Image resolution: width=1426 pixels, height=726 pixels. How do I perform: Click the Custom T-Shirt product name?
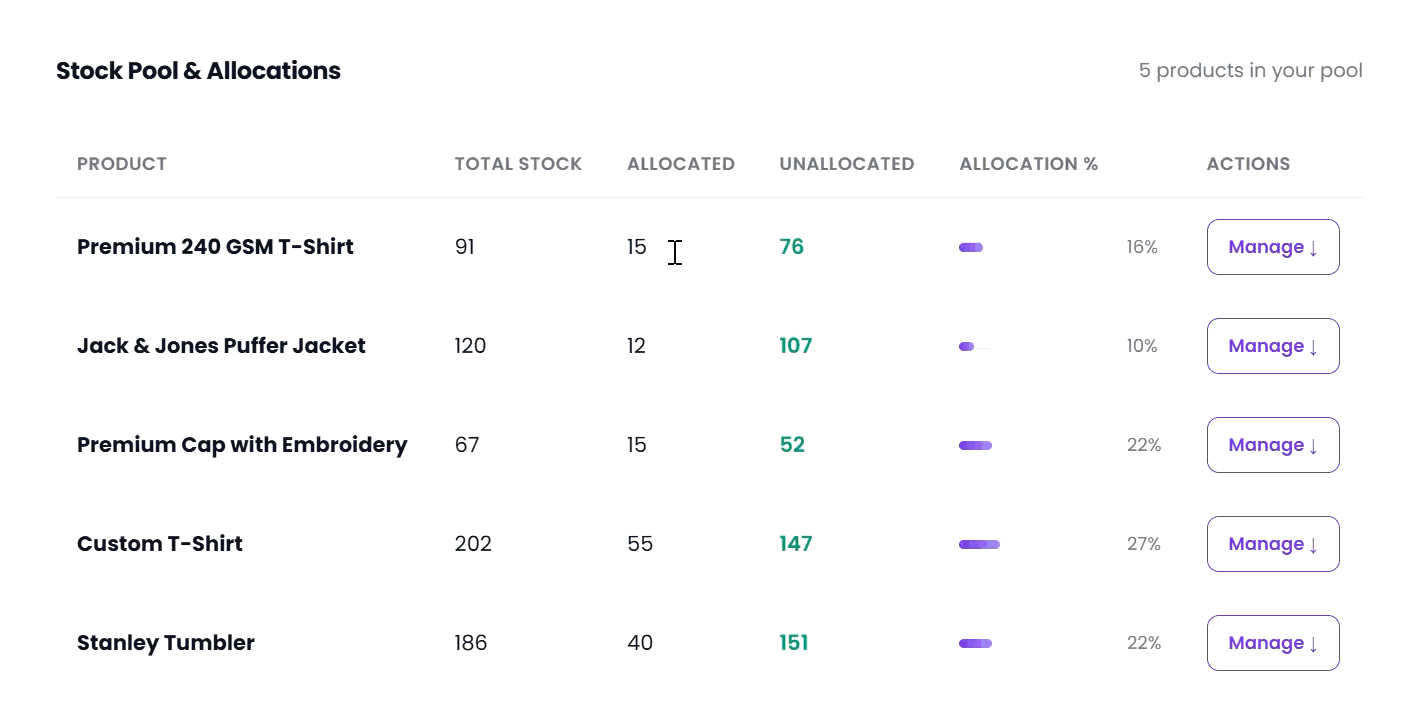tap(160, 544)
